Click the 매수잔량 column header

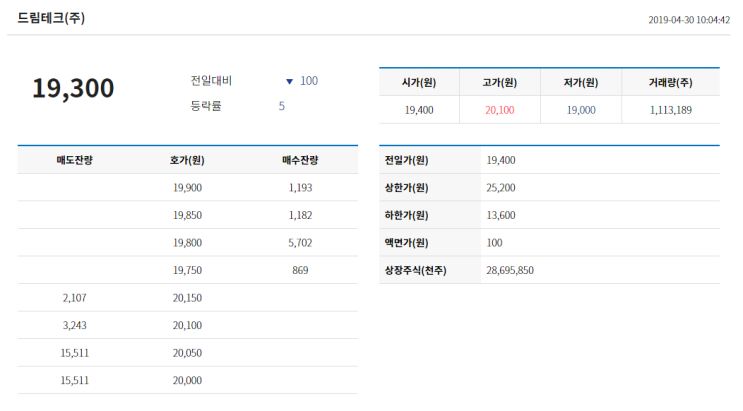pyautogui.click(x=300, y=160)
